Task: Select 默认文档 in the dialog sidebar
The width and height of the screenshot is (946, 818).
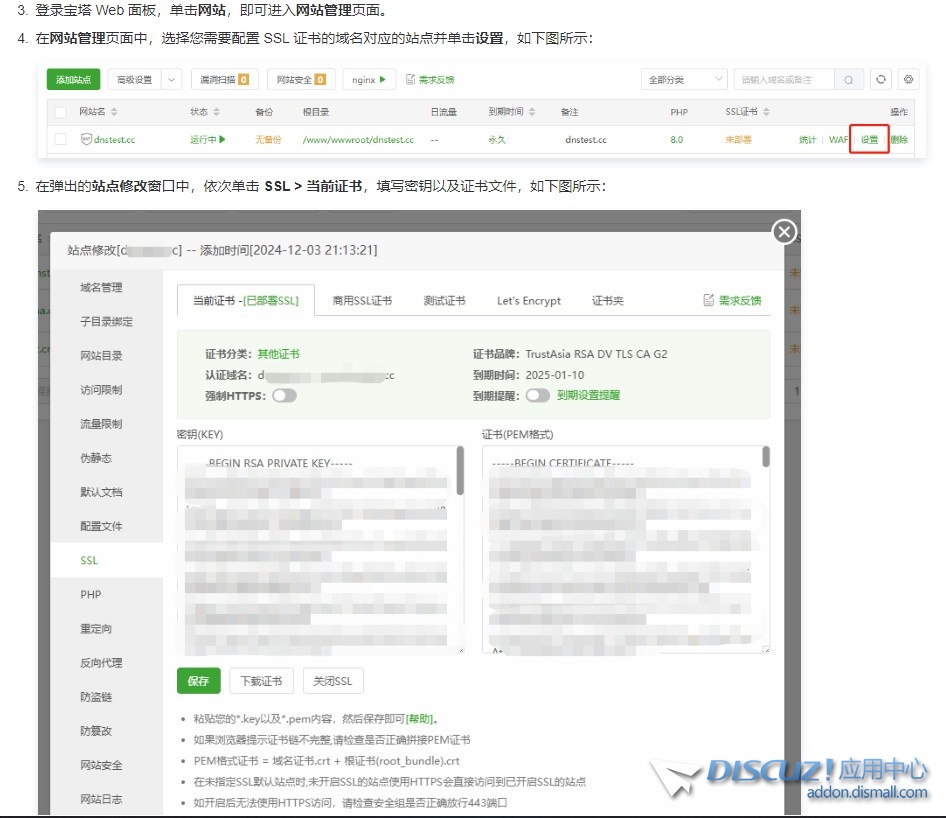Action: [x=101, y=492]
